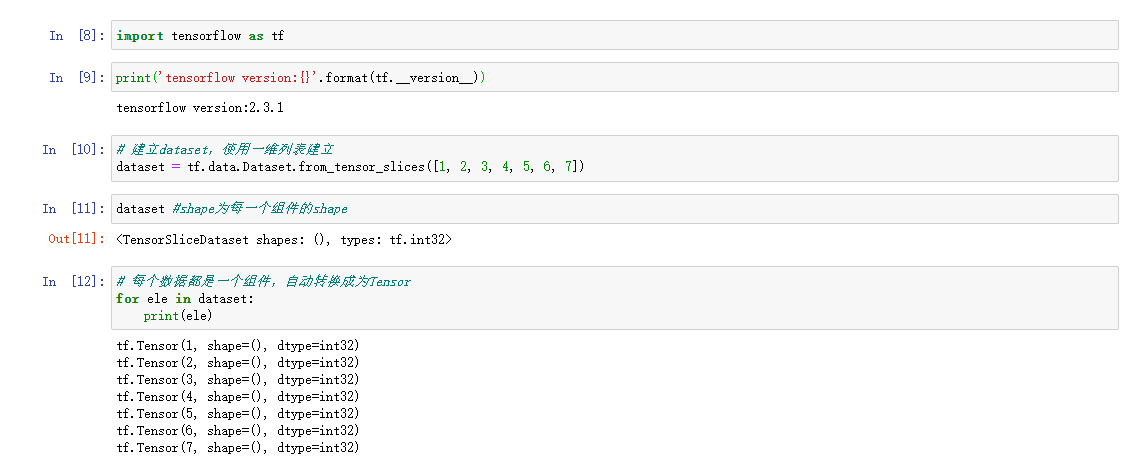The image size is (1139, 465).
Task: Click the 'import tensorflow as tf' code cell
Action: [615, 36]
